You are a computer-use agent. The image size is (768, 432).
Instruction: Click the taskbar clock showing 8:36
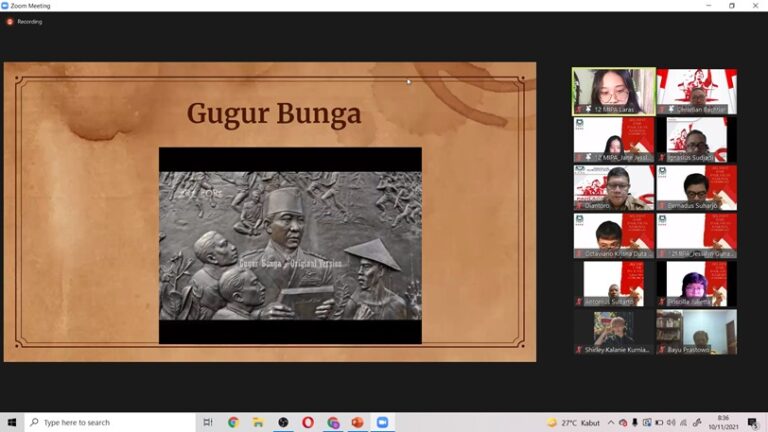[722, 422]
